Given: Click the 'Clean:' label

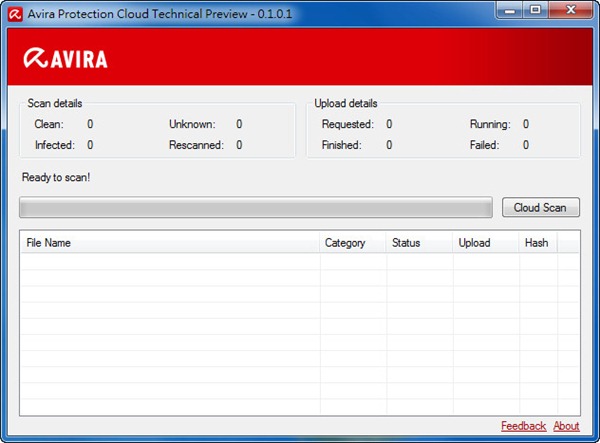Looking at the screenshot, I should [49, 124].
